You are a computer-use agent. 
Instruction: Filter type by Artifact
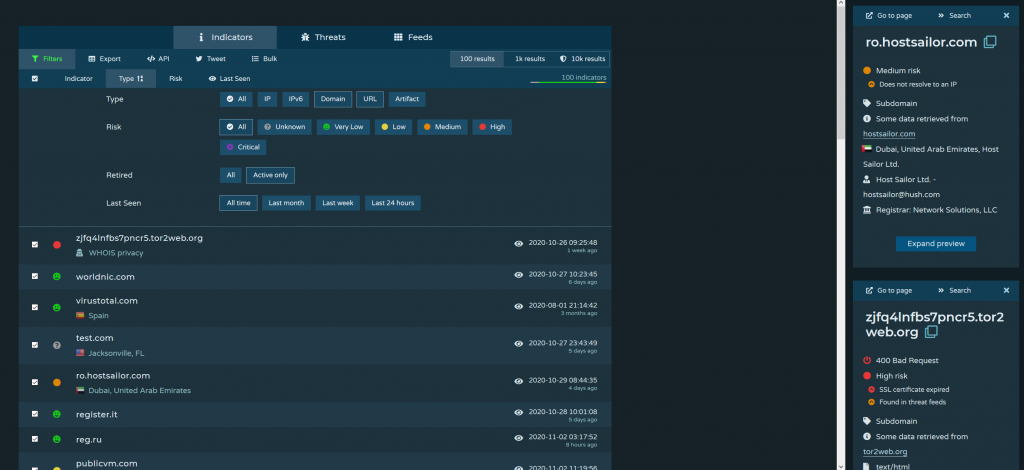pos(408,99)
